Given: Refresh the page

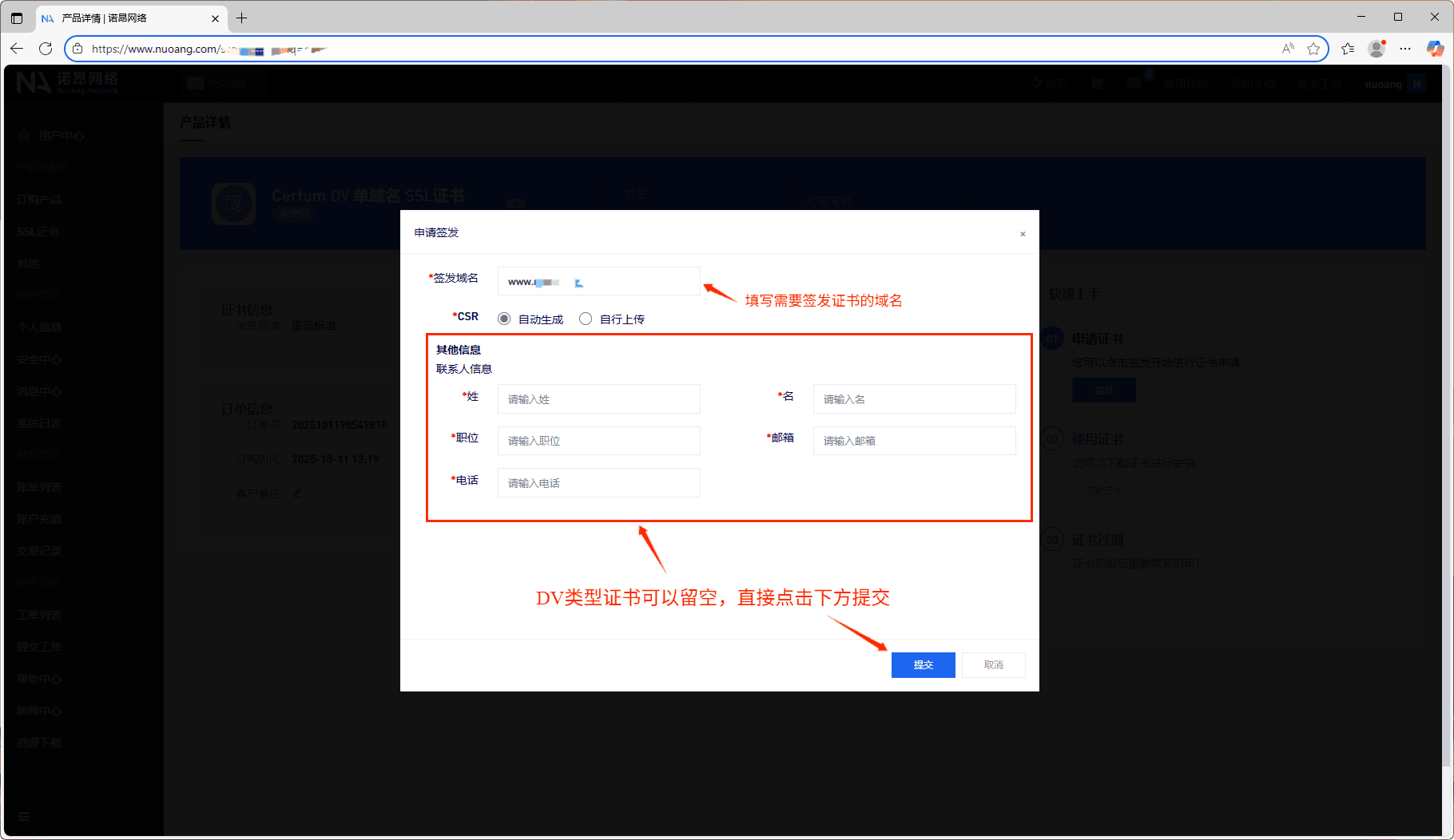Looking at the screenshot, I should [x=46, y=49].
